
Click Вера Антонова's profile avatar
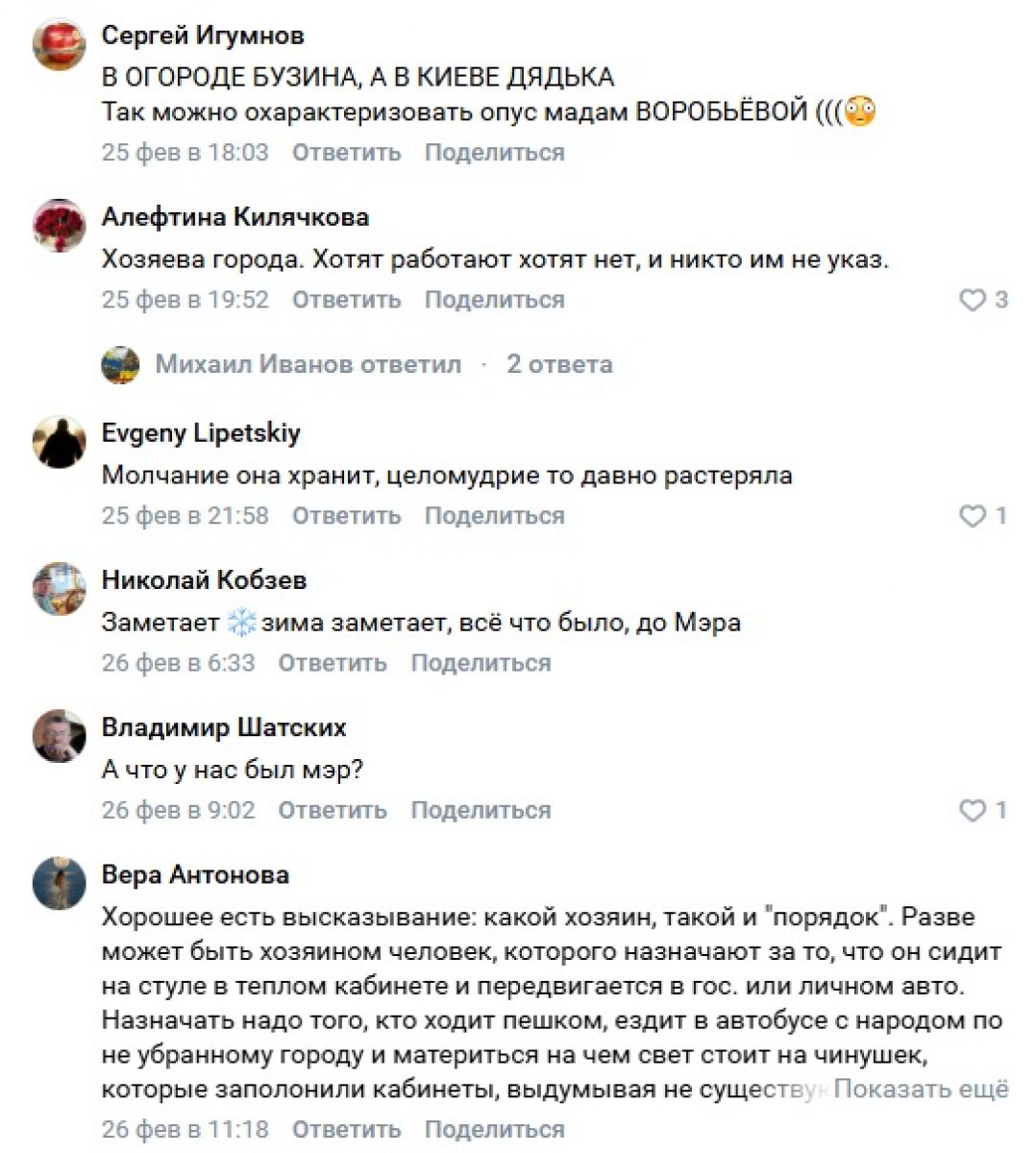pos(59,882)
